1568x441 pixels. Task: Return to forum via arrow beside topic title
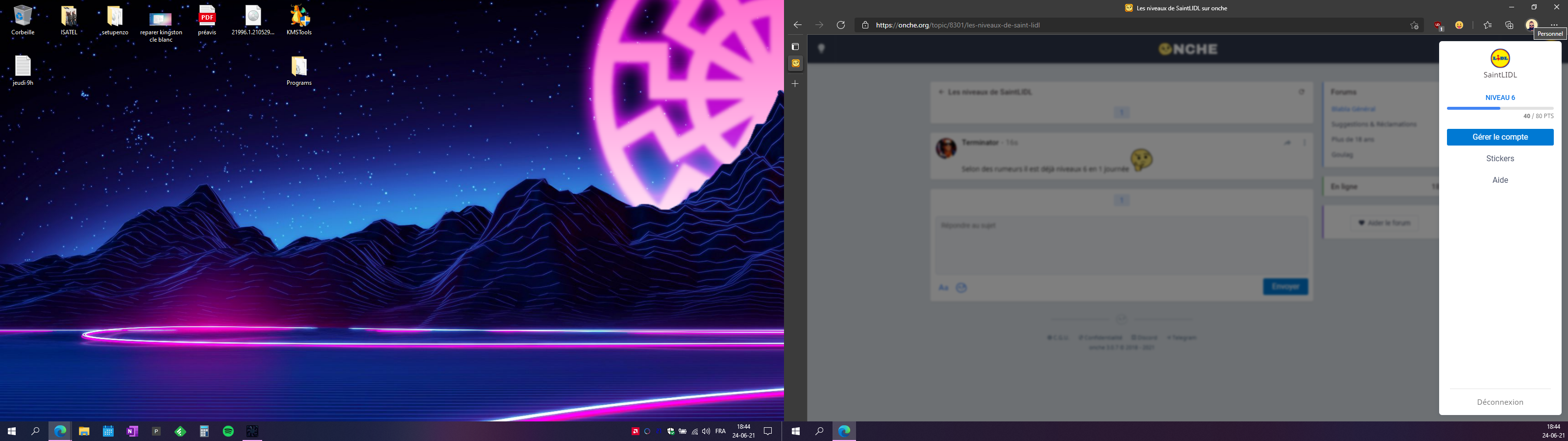[940, 92]
